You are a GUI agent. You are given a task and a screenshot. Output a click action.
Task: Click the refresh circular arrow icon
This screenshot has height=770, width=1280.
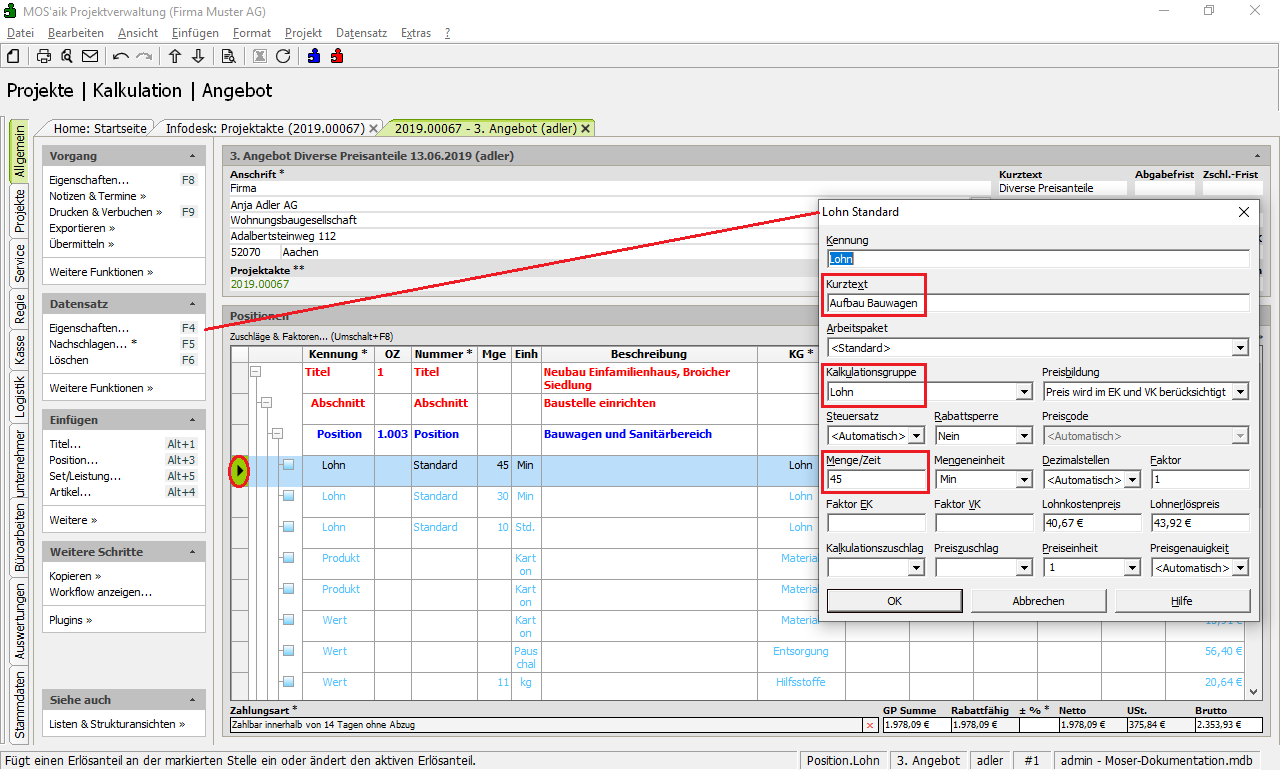coord(283,56)
